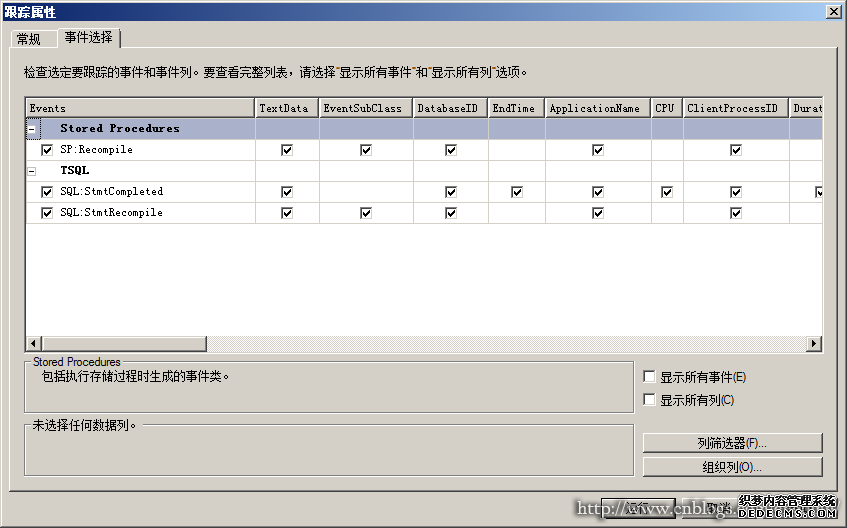Toggle CPU for SQL:StmtCompleted
847x528 pixels.
point(666,192)
